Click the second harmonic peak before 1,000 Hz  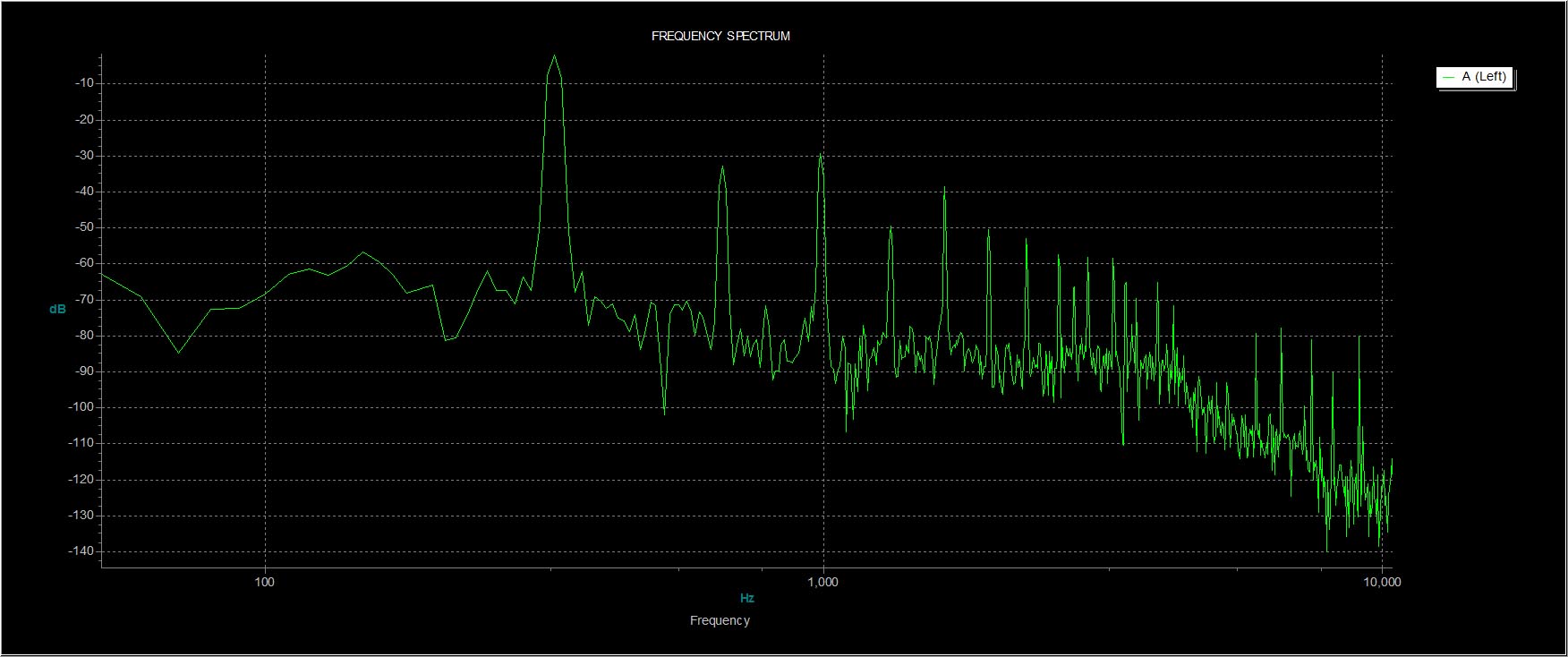click(x=722, y=167)
